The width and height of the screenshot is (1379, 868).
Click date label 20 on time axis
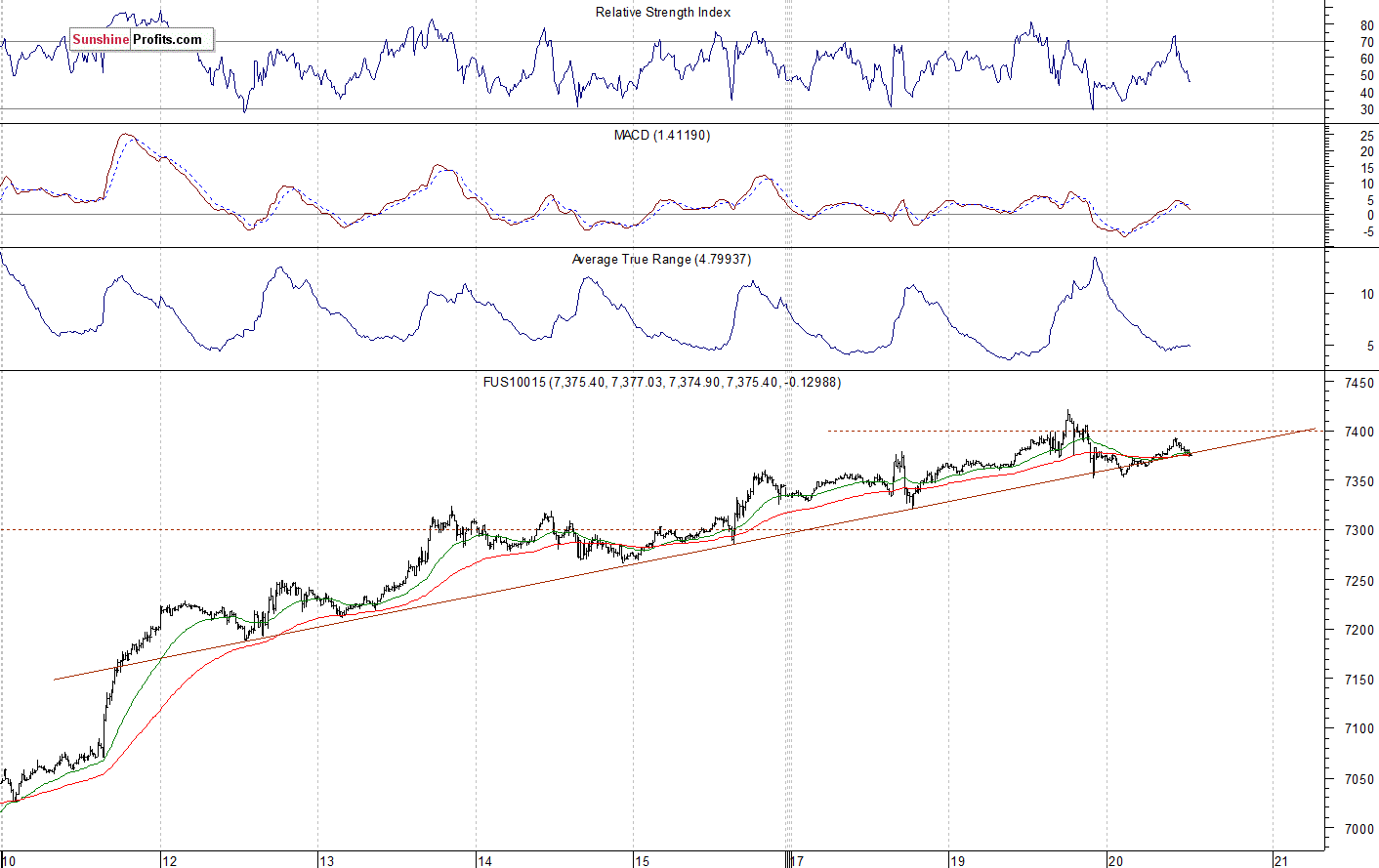pos(1114,860)
